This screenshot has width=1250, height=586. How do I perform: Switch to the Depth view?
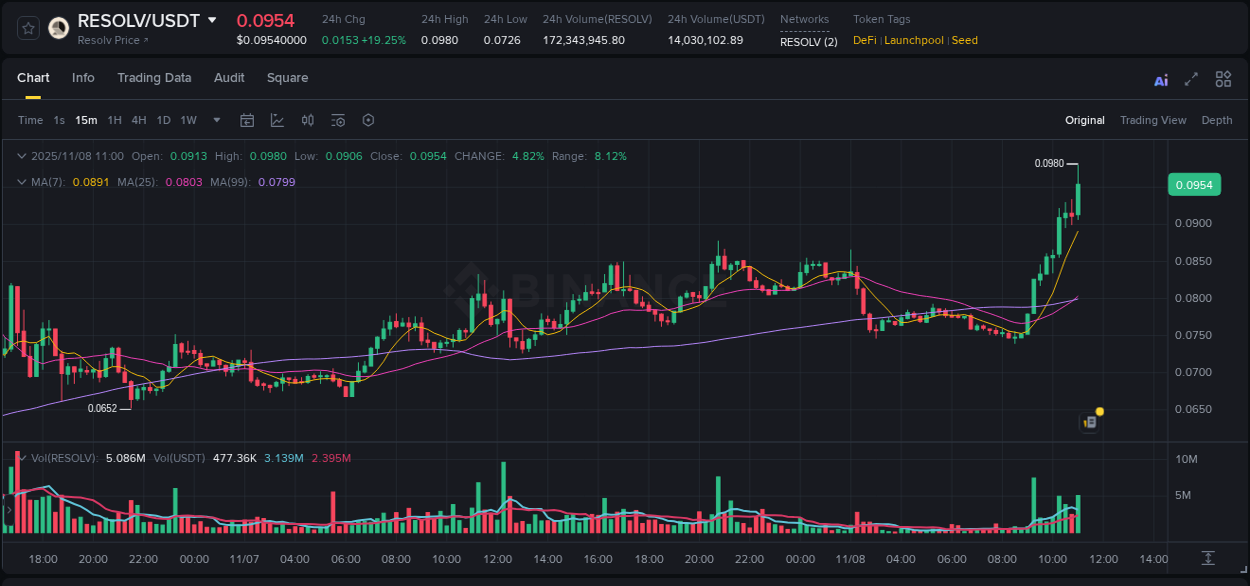pos(1217,120)
